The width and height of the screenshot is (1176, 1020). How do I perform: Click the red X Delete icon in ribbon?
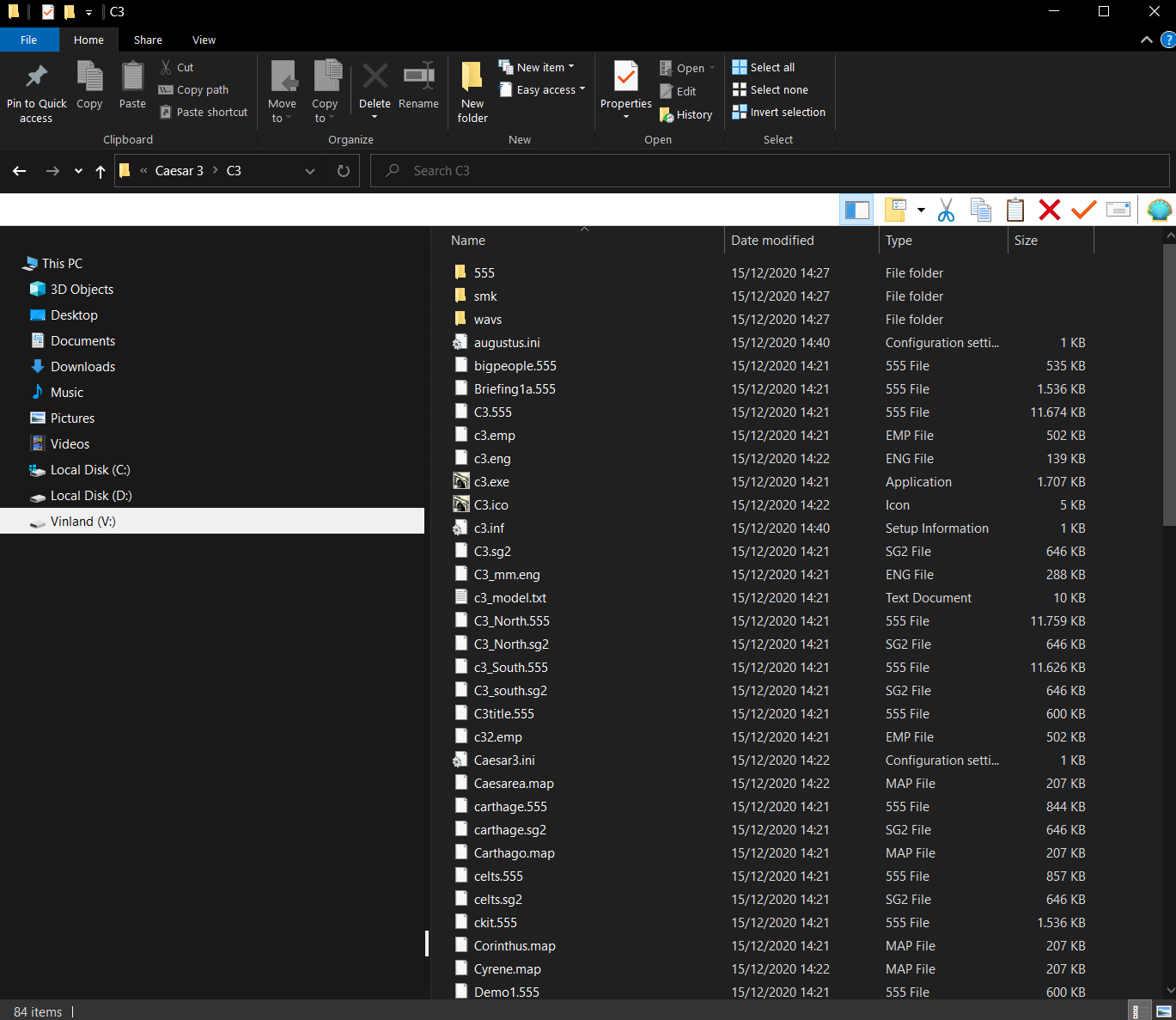coord(375,76)
